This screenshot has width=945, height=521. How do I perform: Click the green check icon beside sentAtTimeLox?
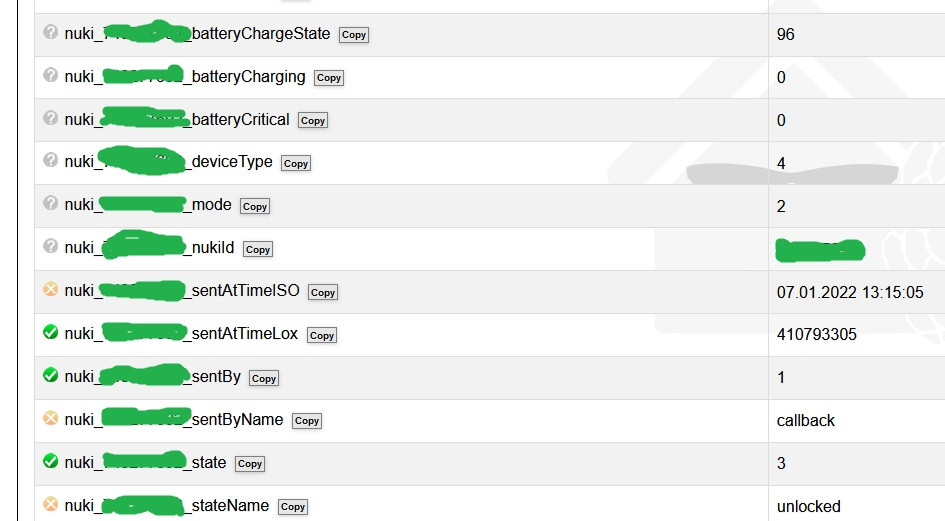51,332
